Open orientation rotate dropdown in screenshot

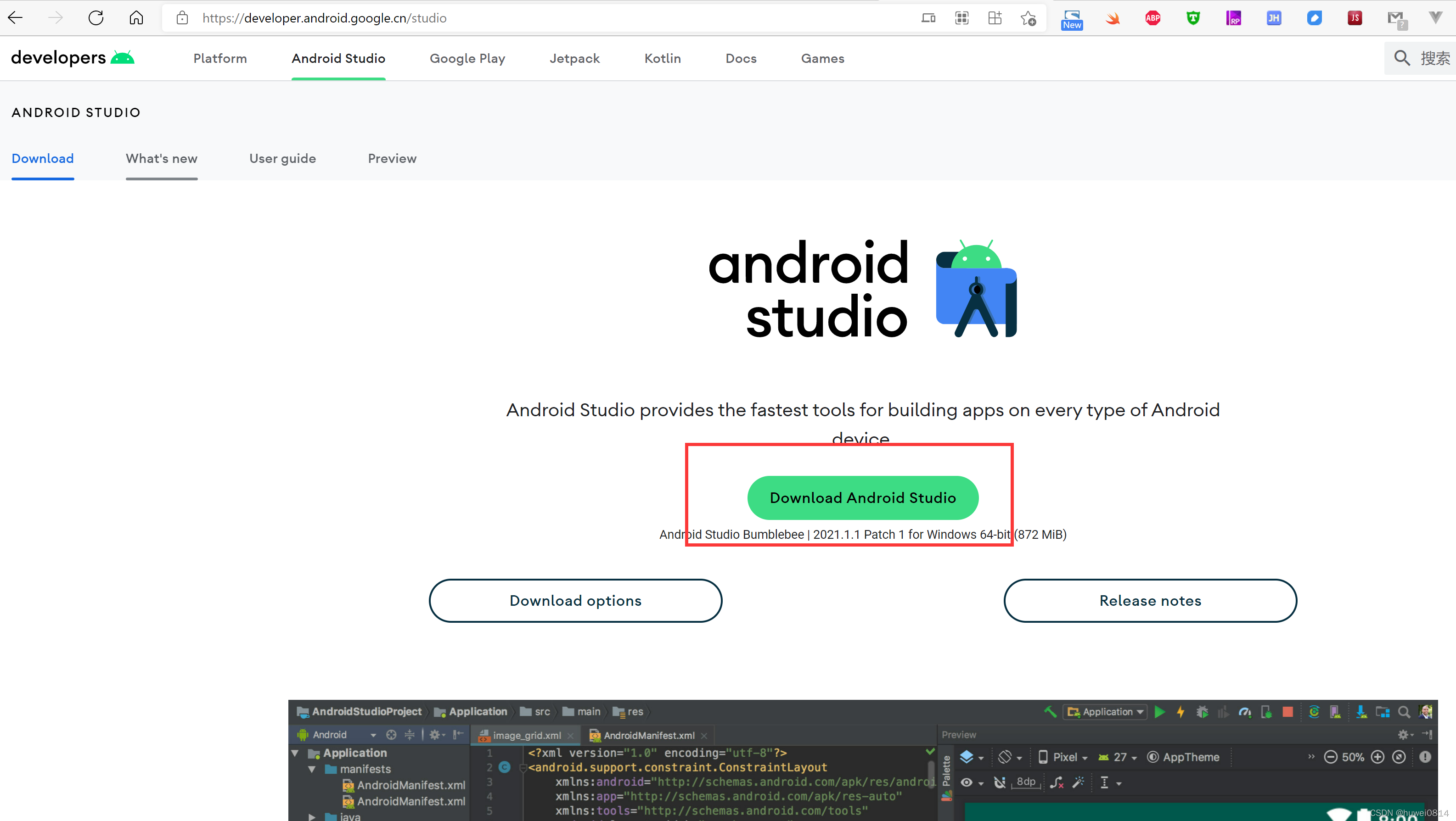pos(1010,757)
